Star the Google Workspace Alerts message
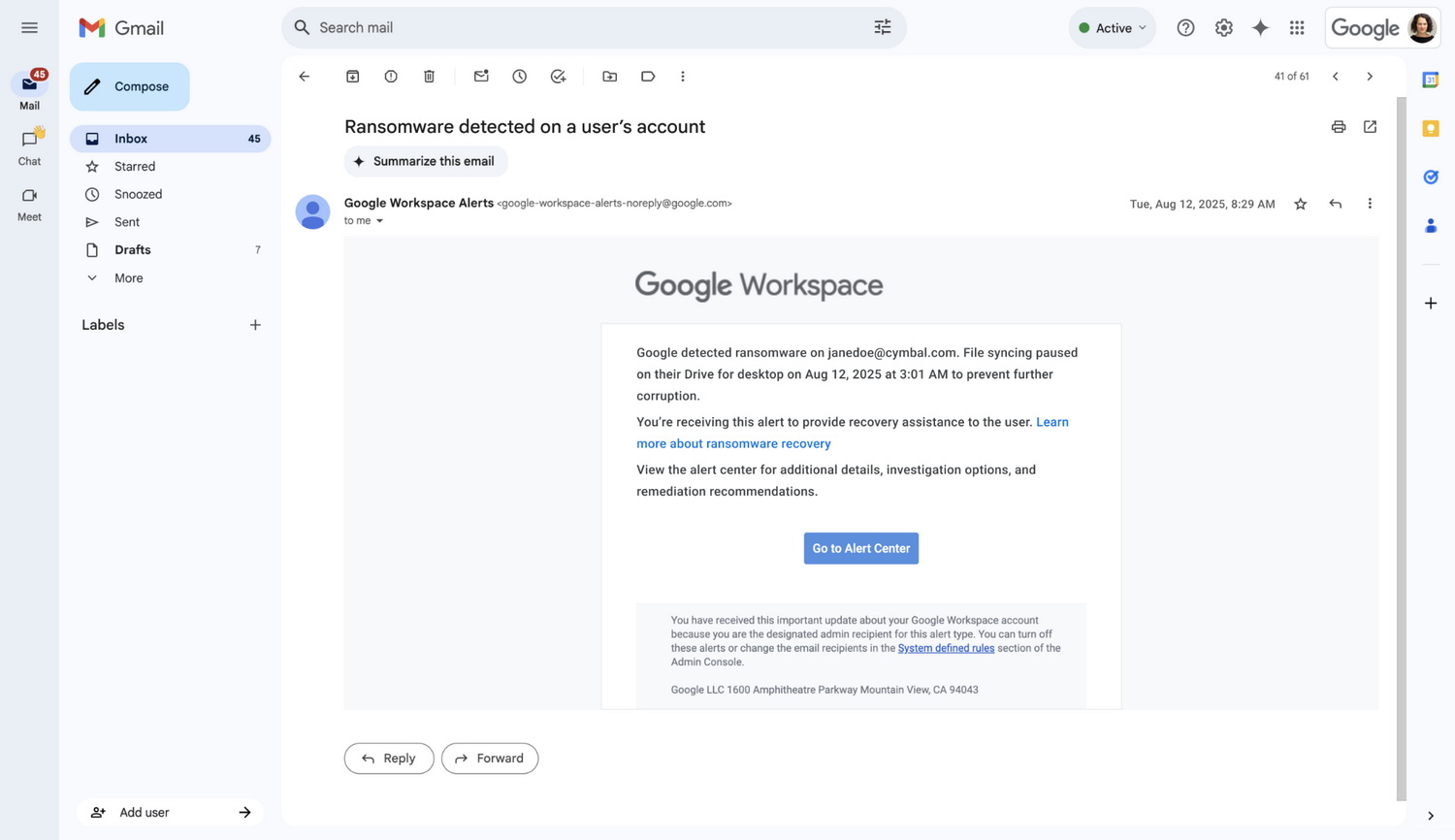The width and height of the screenshot is (1455, 840). point(1300,204)
